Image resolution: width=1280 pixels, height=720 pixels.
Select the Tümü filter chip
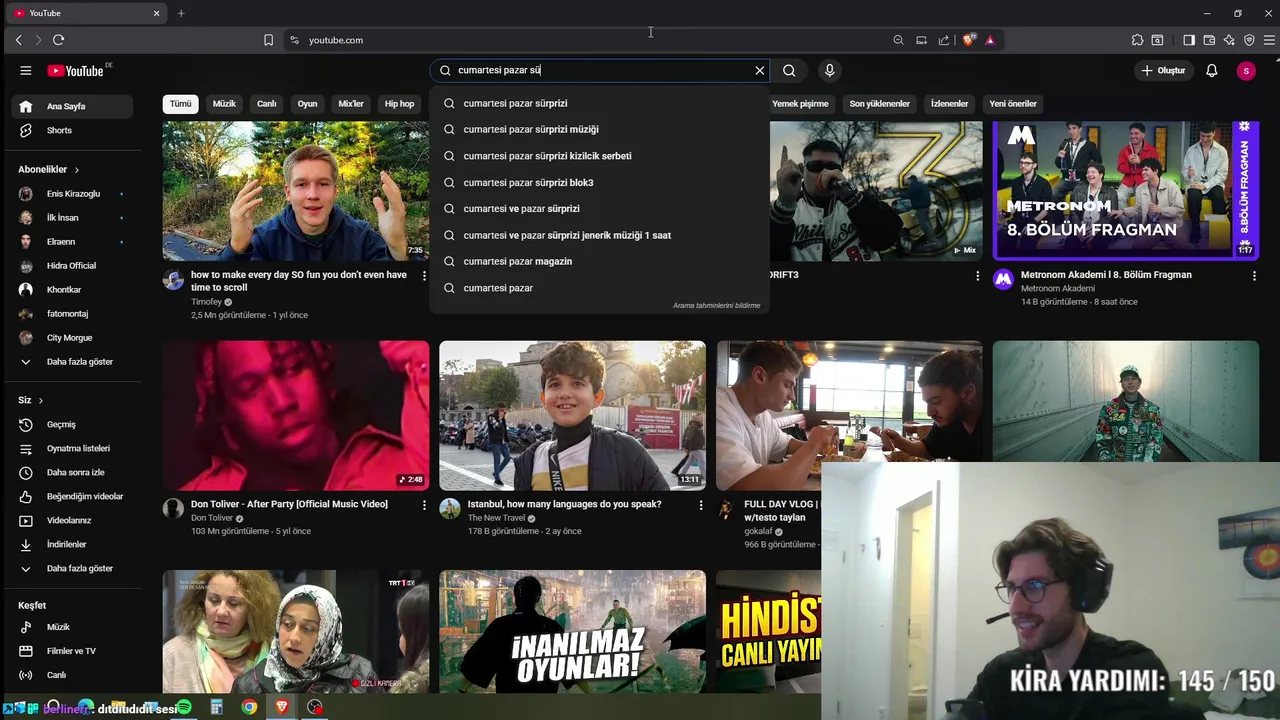tap(180, 104)
